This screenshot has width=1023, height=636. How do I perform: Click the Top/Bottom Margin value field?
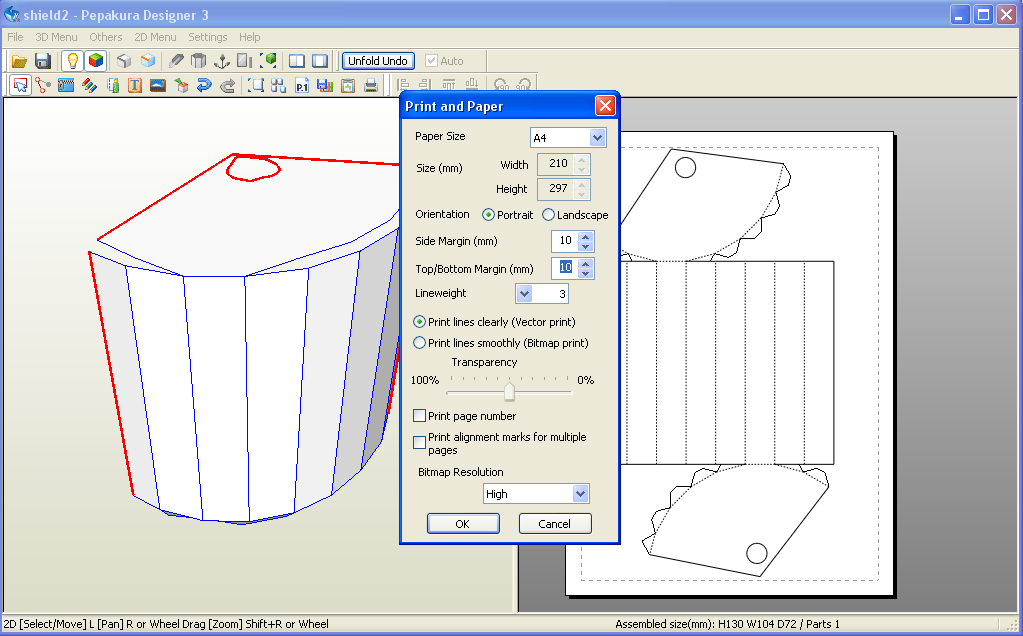coord(565,268)
